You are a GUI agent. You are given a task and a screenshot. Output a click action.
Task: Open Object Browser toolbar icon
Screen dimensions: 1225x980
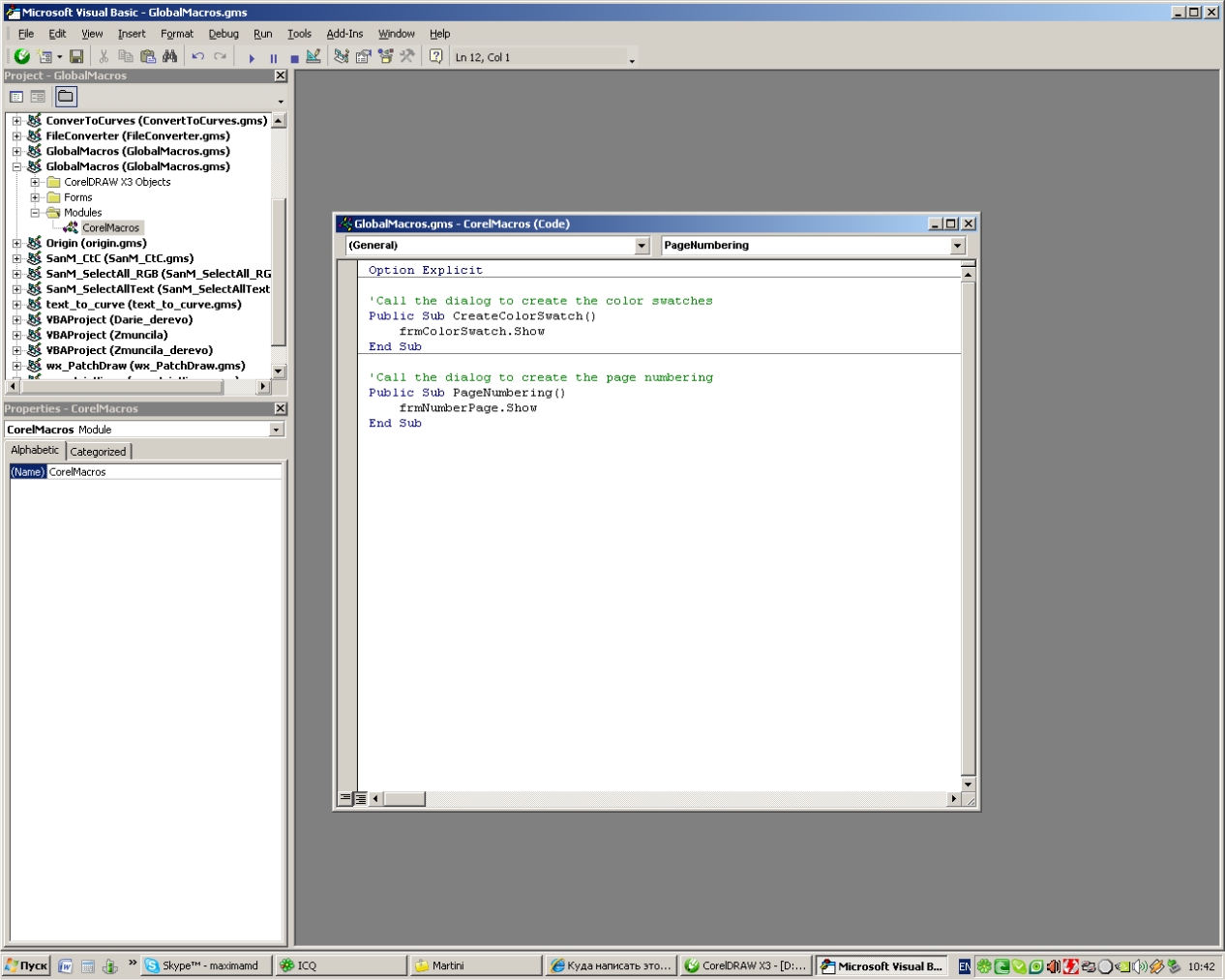[385, 57]
